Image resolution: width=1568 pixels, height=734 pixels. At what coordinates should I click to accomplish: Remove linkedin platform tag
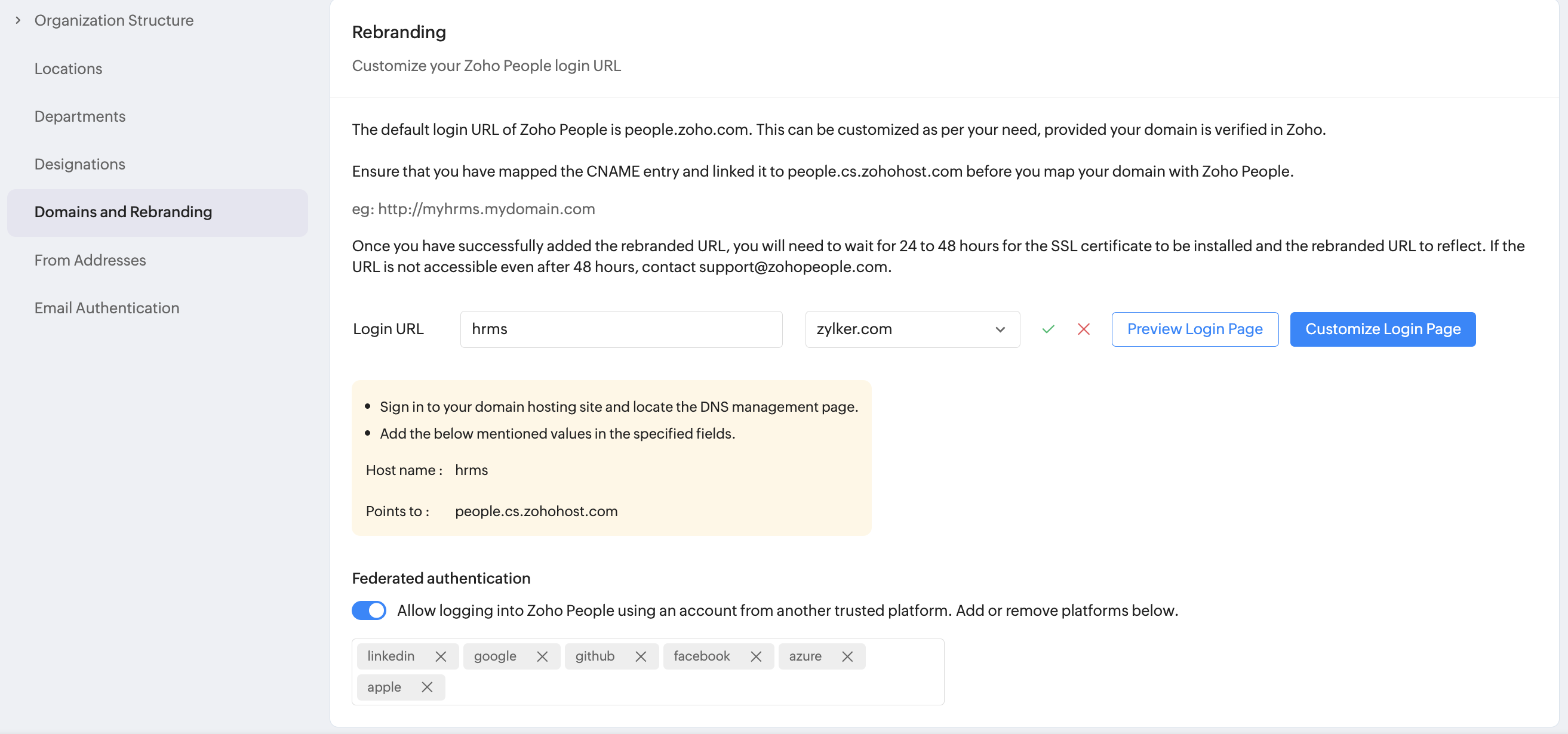[x=441, y=656]
